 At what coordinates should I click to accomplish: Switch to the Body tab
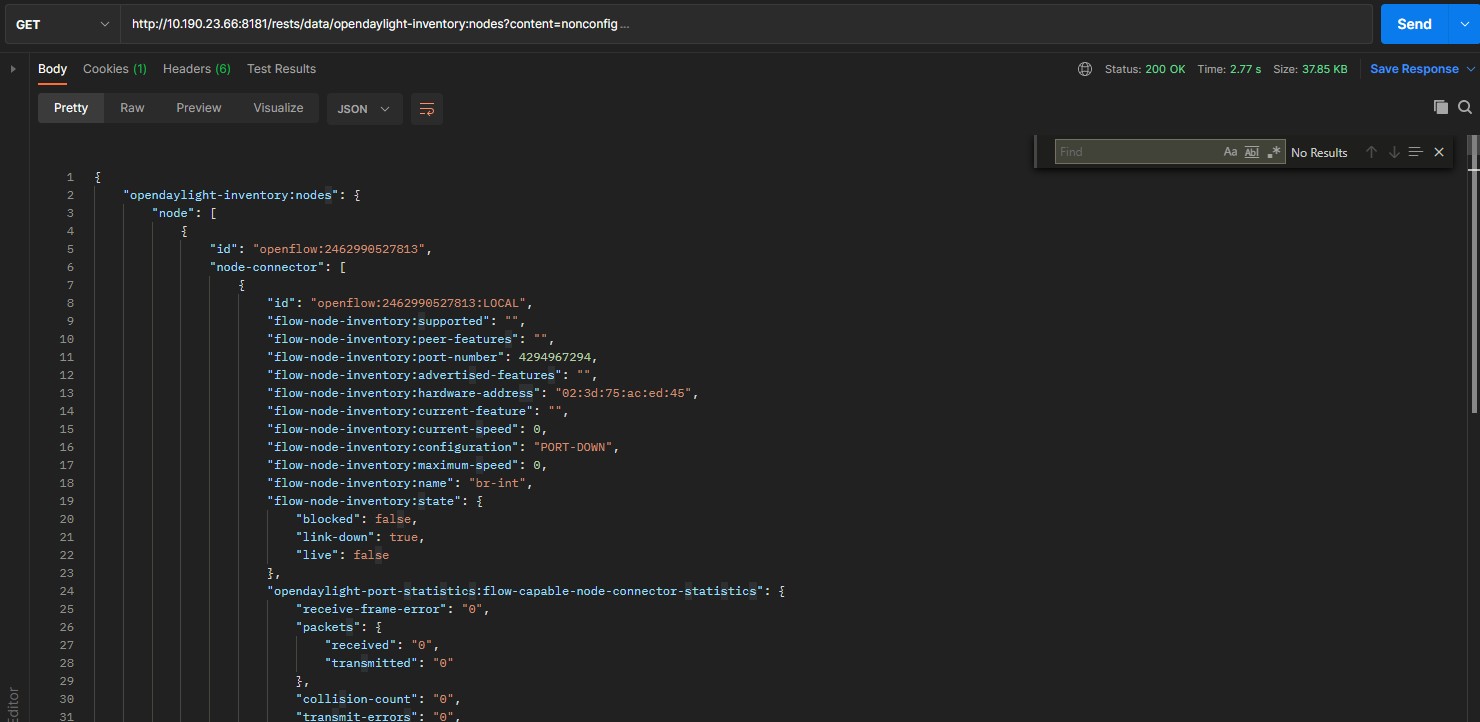point(52,69)
